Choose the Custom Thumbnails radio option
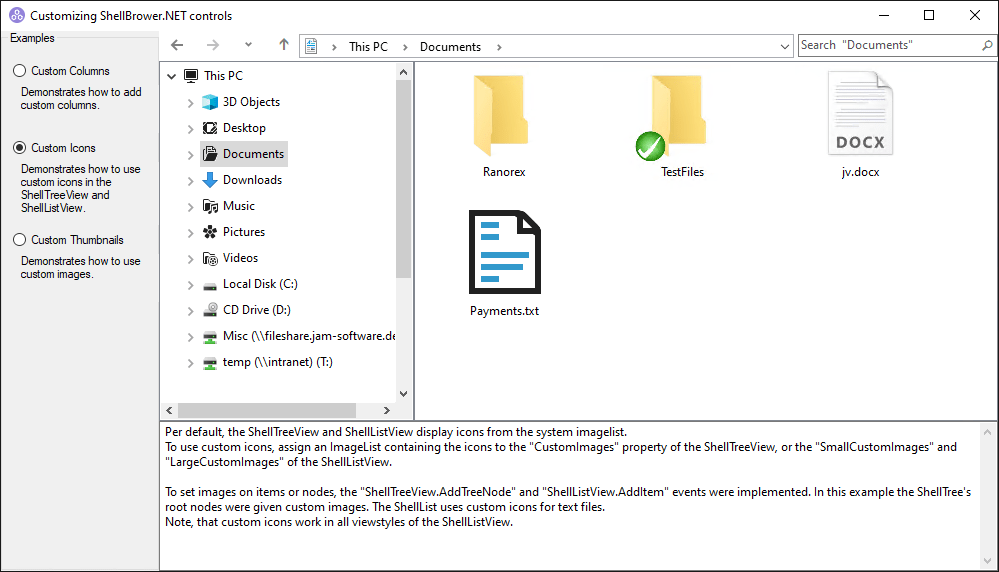The height and width of the screenshot is (572, 999). coord(19,240)
